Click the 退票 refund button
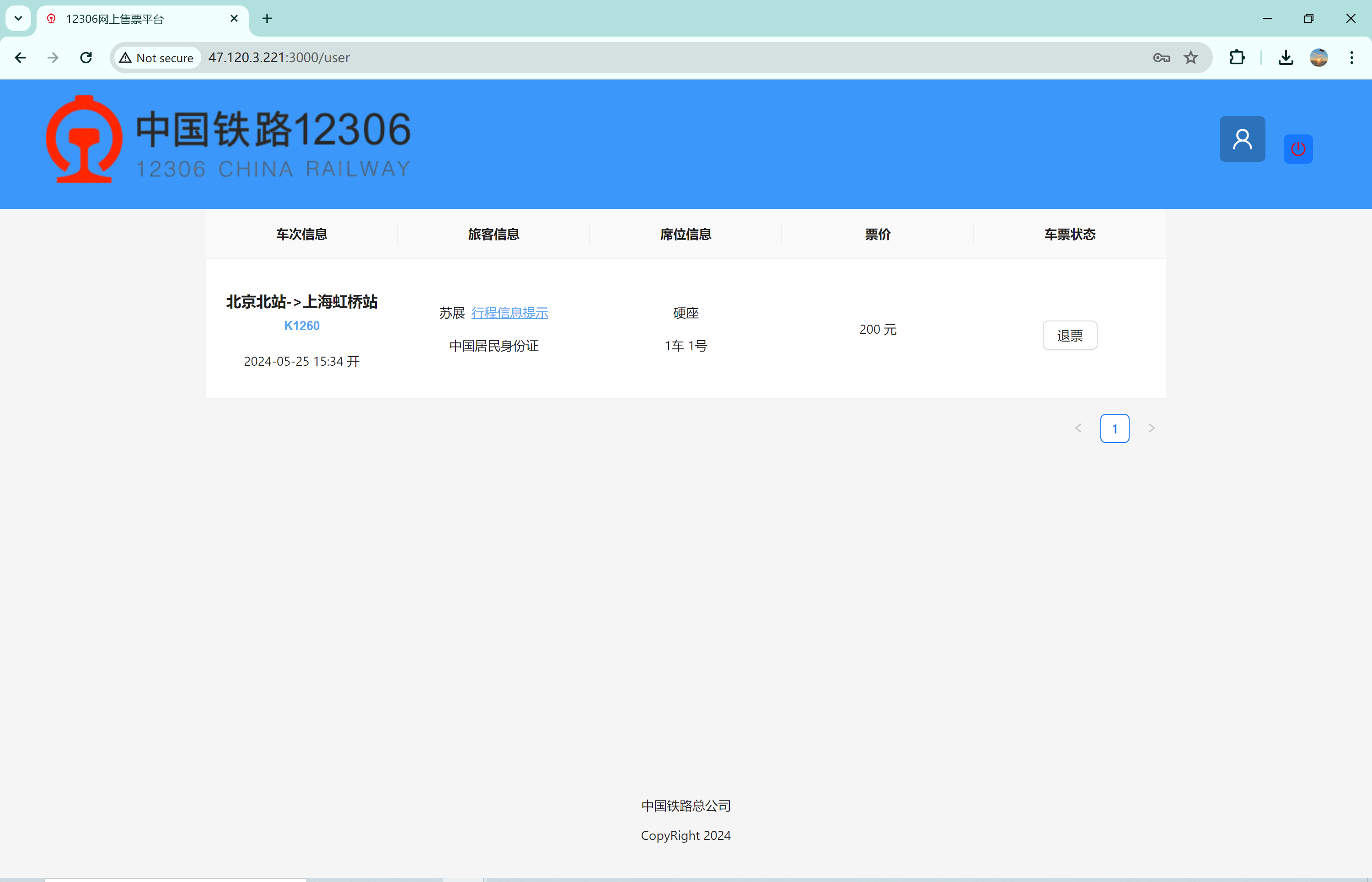Image resolution: width=1372 pixels, height=882 pixels. [1070, 336]
